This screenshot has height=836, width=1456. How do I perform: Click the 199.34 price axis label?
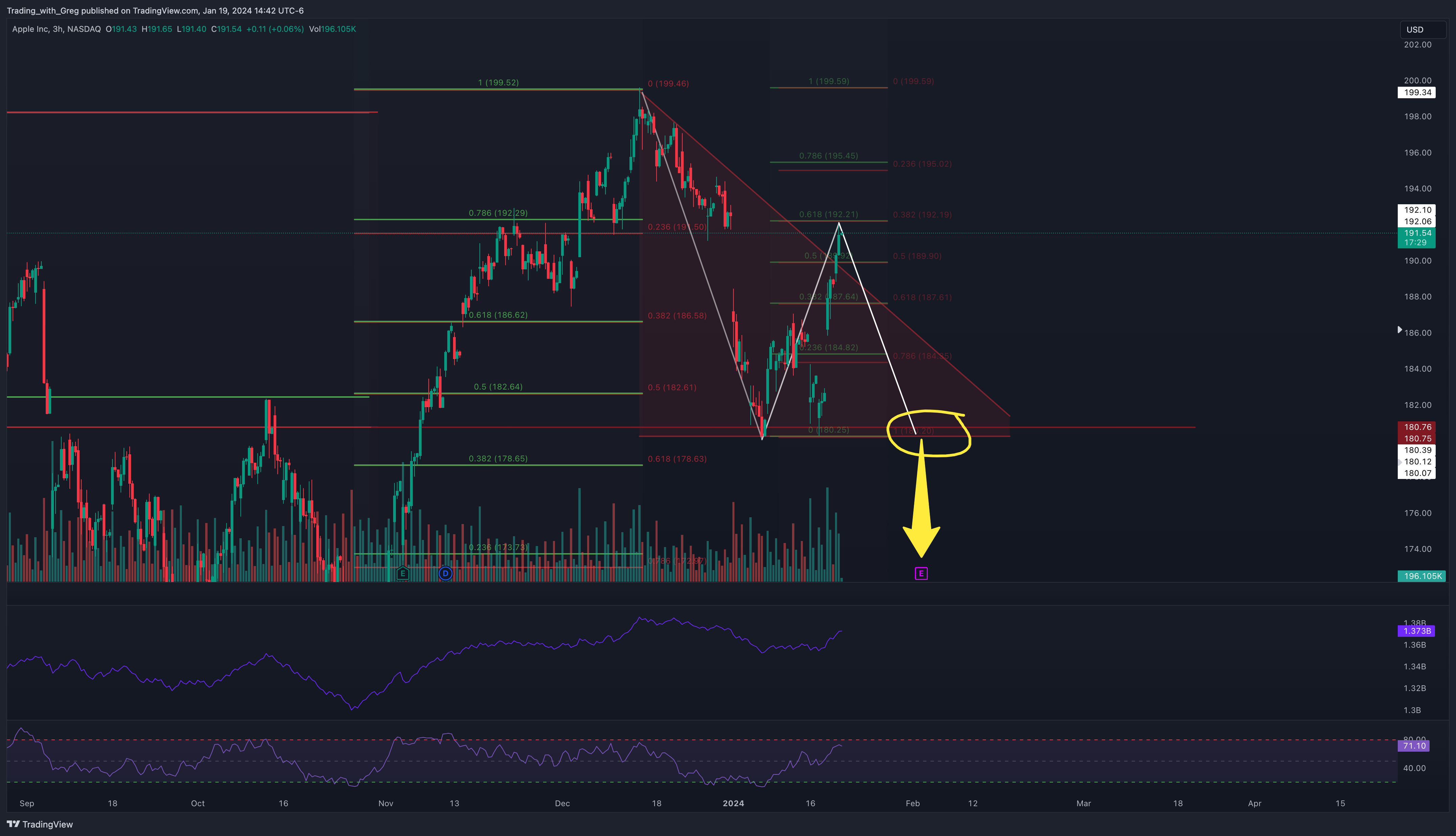pos(1416,92)
